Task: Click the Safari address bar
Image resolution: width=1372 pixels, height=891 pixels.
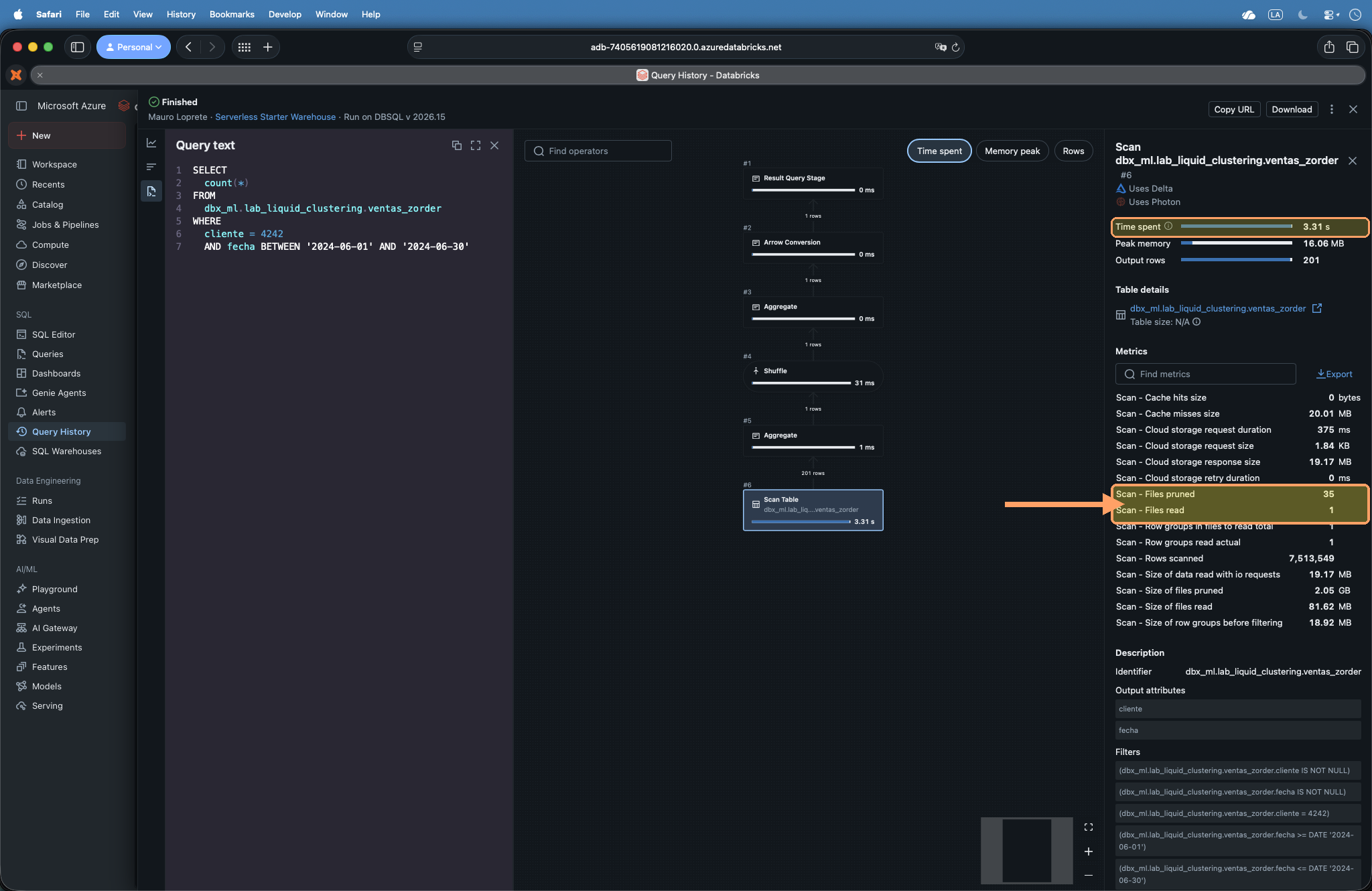Action: [685, 47]
